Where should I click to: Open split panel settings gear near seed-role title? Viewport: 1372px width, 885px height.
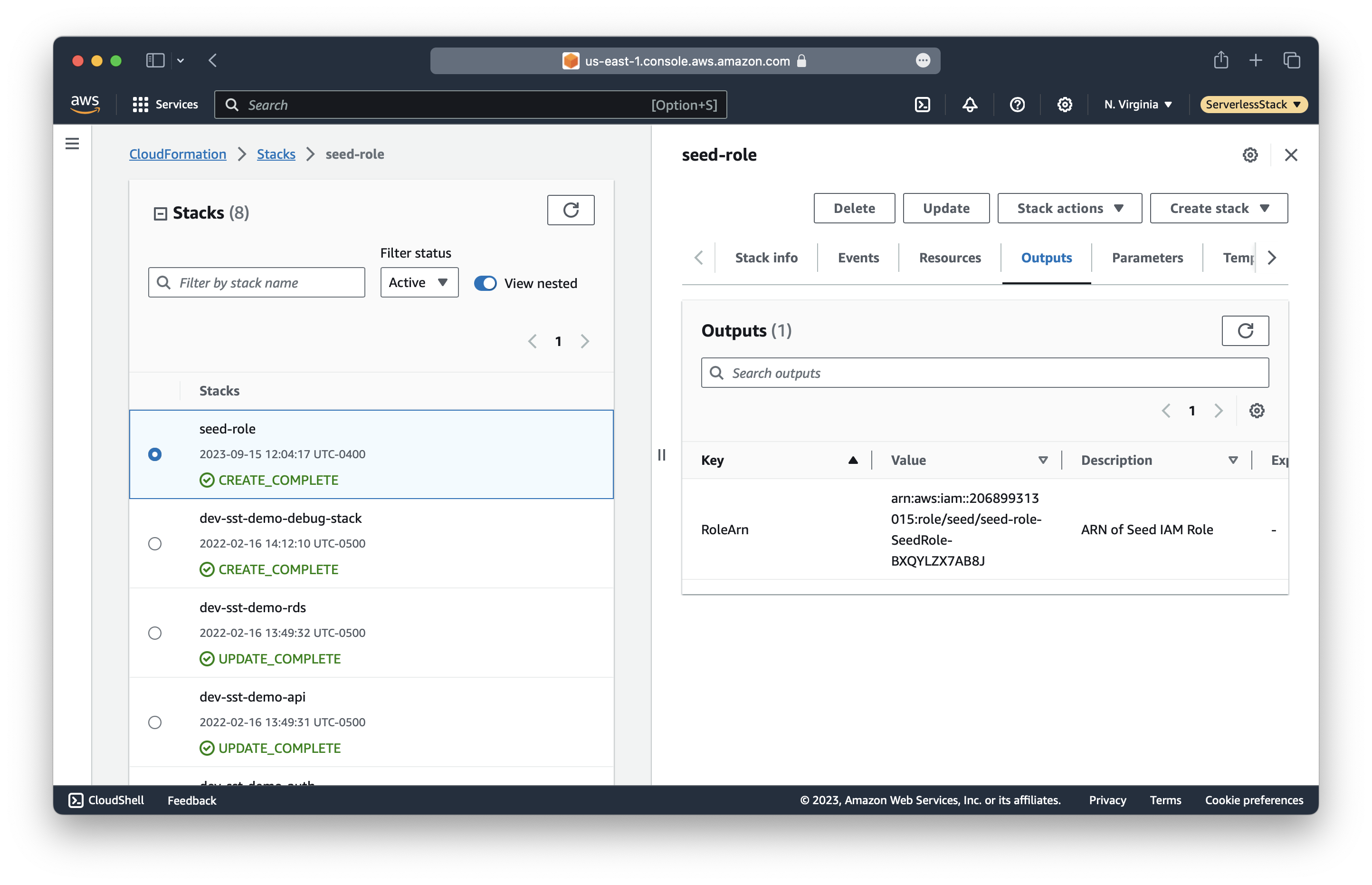(1250, 155)
